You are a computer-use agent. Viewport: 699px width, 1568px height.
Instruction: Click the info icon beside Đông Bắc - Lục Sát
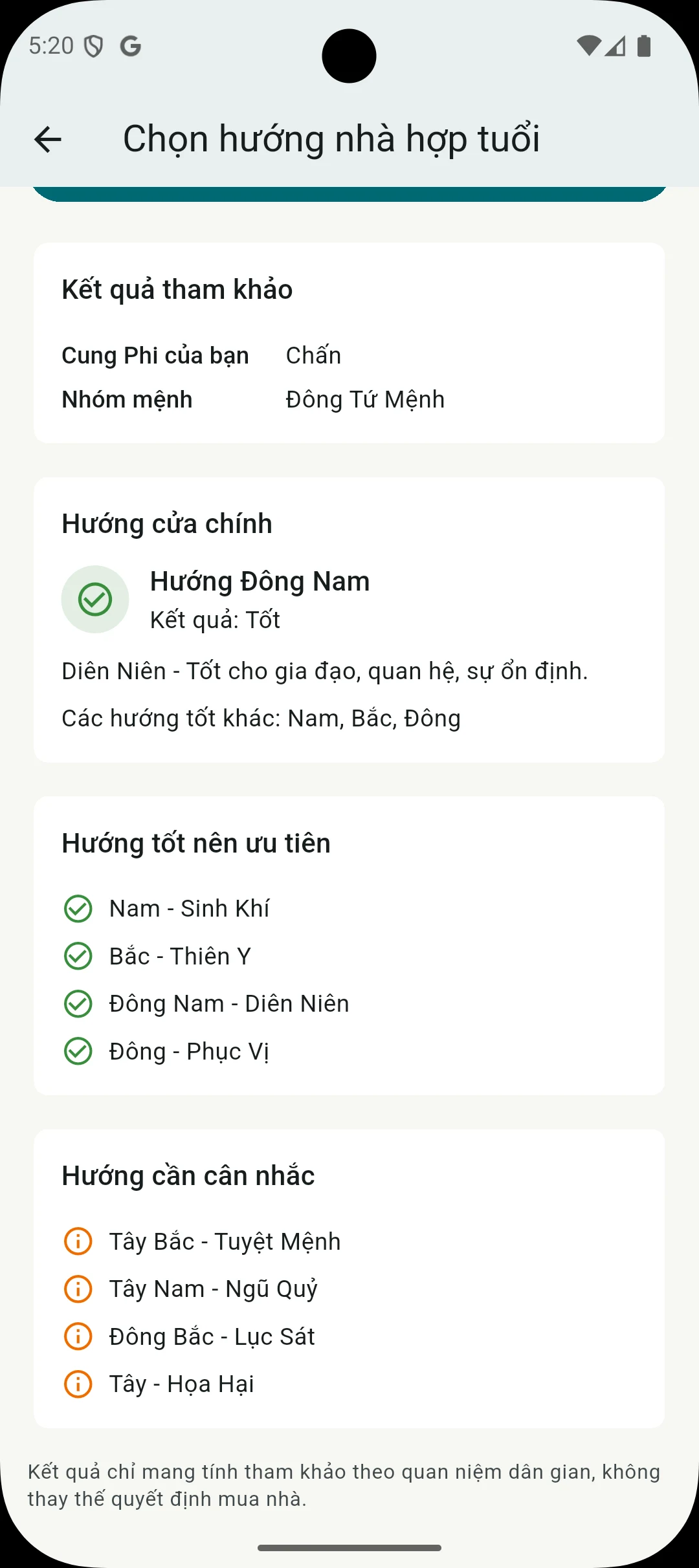(x=78, y=1336)
